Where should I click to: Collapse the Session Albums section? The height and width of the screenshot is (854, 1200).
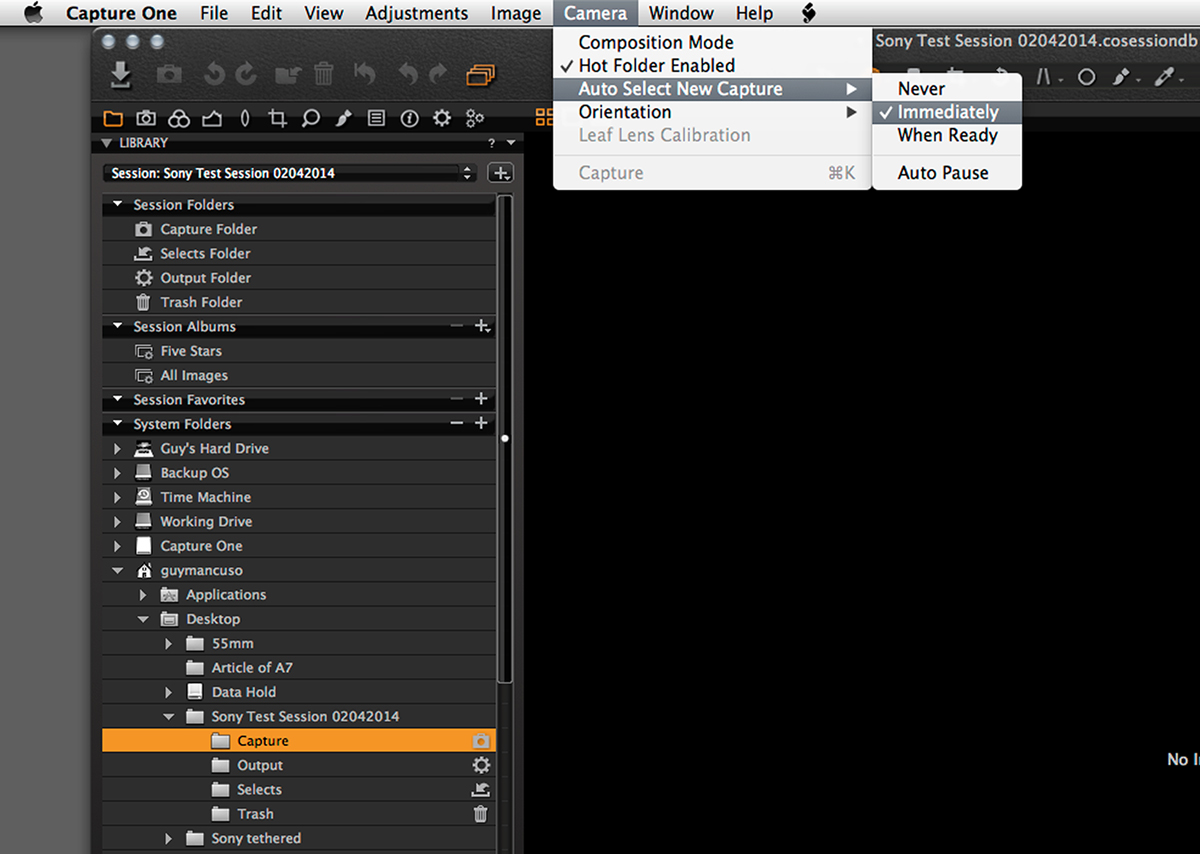pyautogui.click(x=118, y=327)
